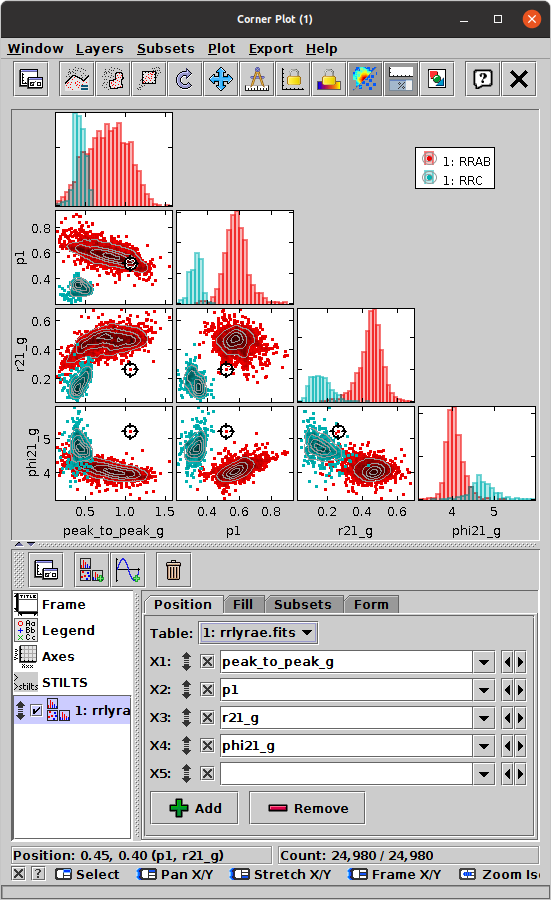Viewport: 551px width, 900px height.
Task: Open the help question mark icon
Action: tap(483, 79)
